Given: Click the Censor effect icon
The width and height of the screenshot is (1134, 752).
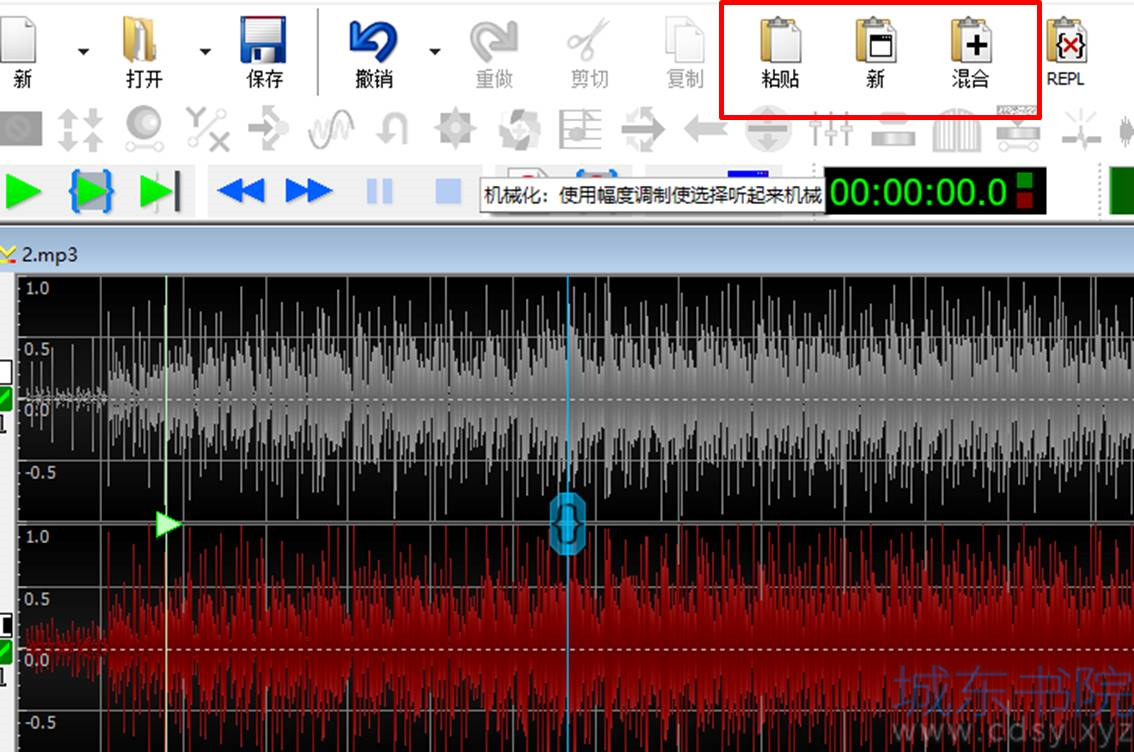Looking at the screenshot, I should (20, 129).
